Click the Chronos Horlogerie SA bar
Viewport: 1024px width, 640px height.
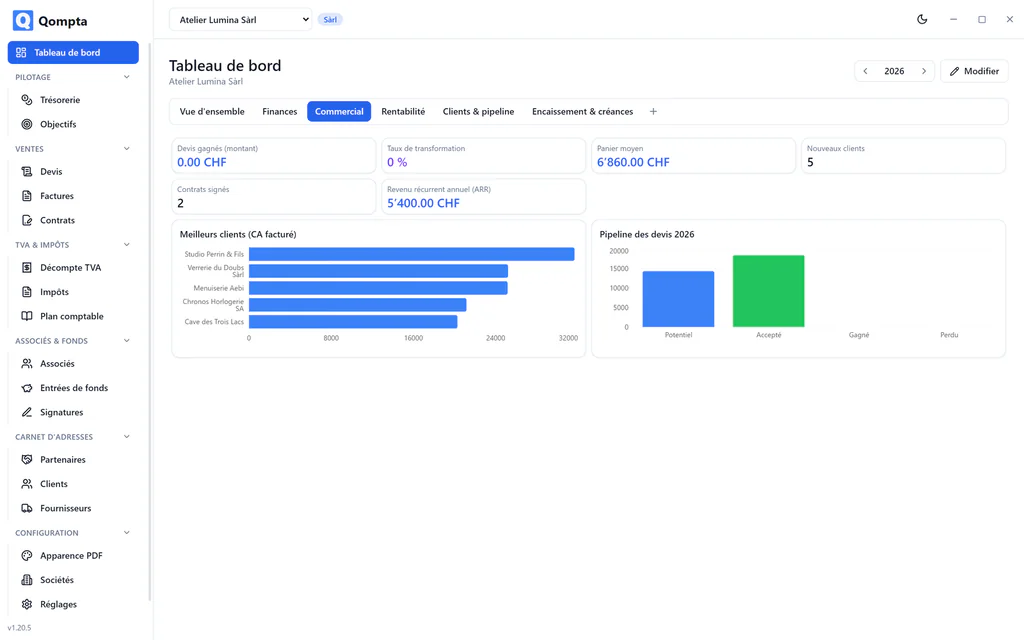click(x=357, y=305)
